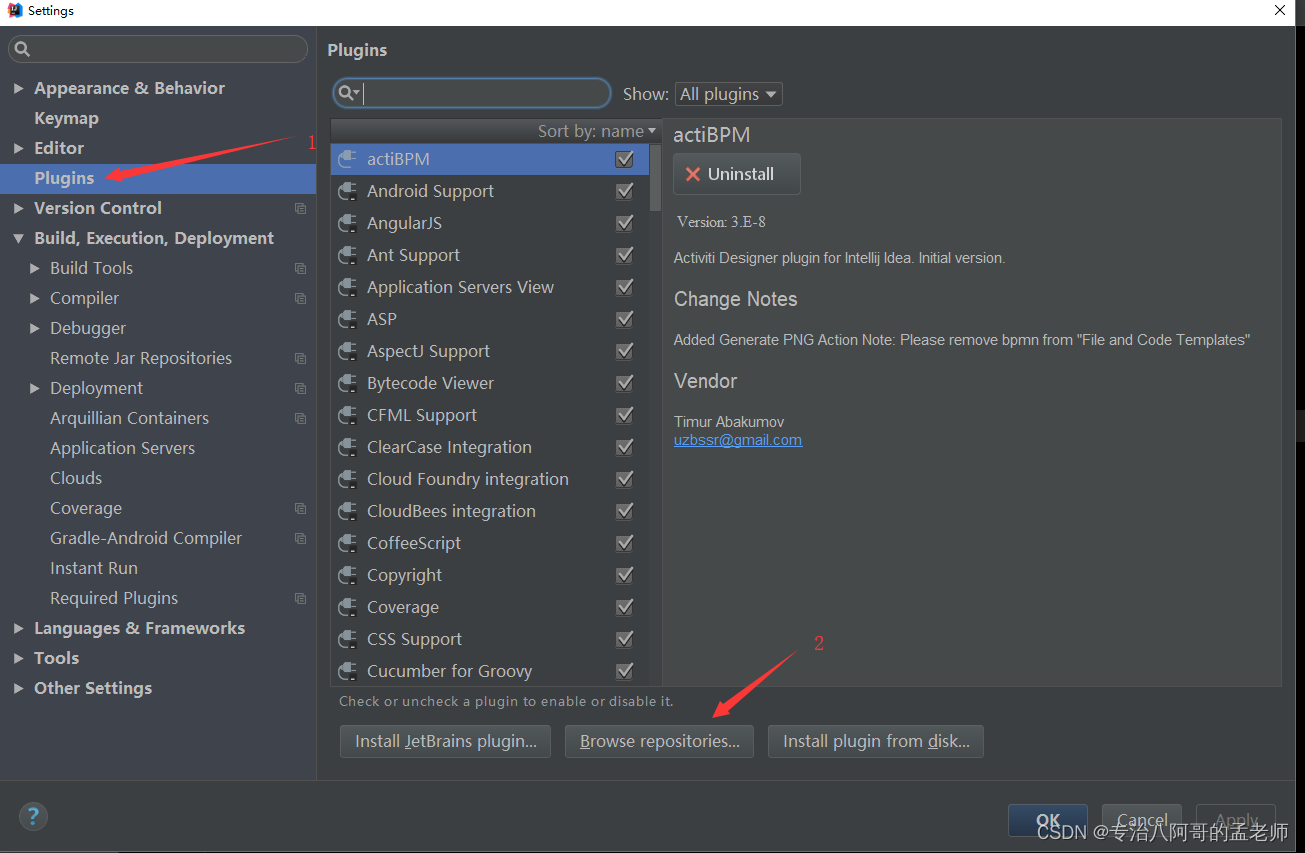Open Instant Run settings
Image resolution: width=1305 pixels, height=853 pixels.
(x=94, y=568)
